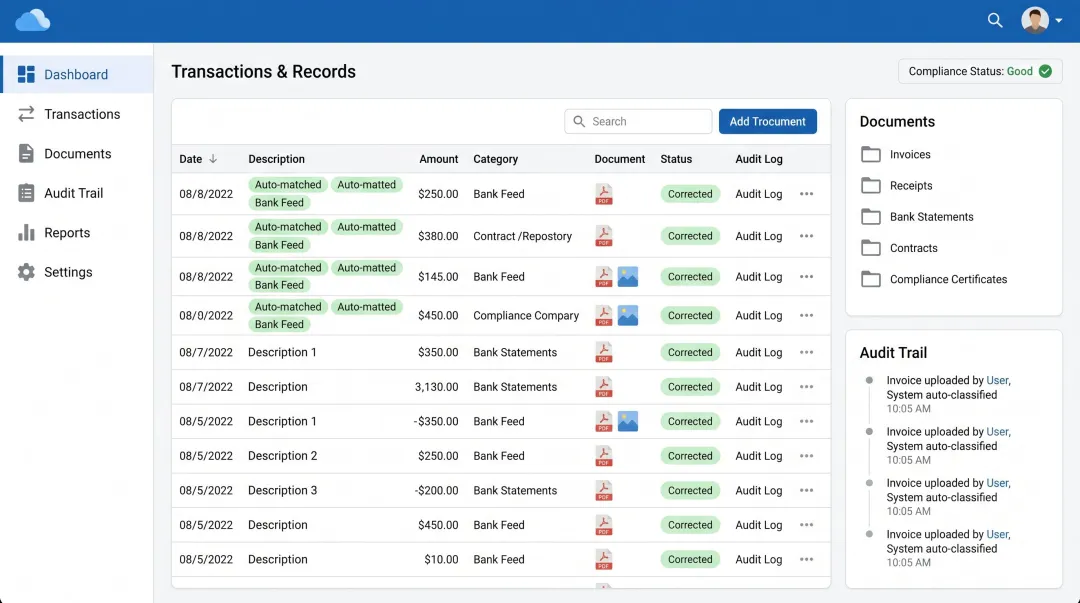Open image attachment in Compliance Compary row

coord(627,316)
